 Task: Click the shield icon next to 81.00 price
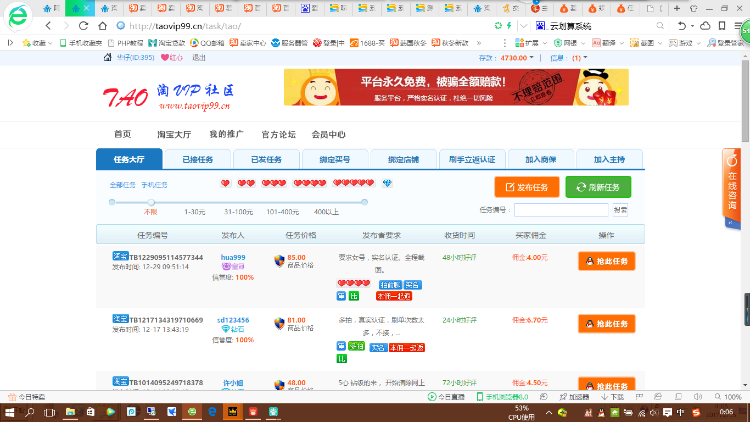[x=279, y=323]
